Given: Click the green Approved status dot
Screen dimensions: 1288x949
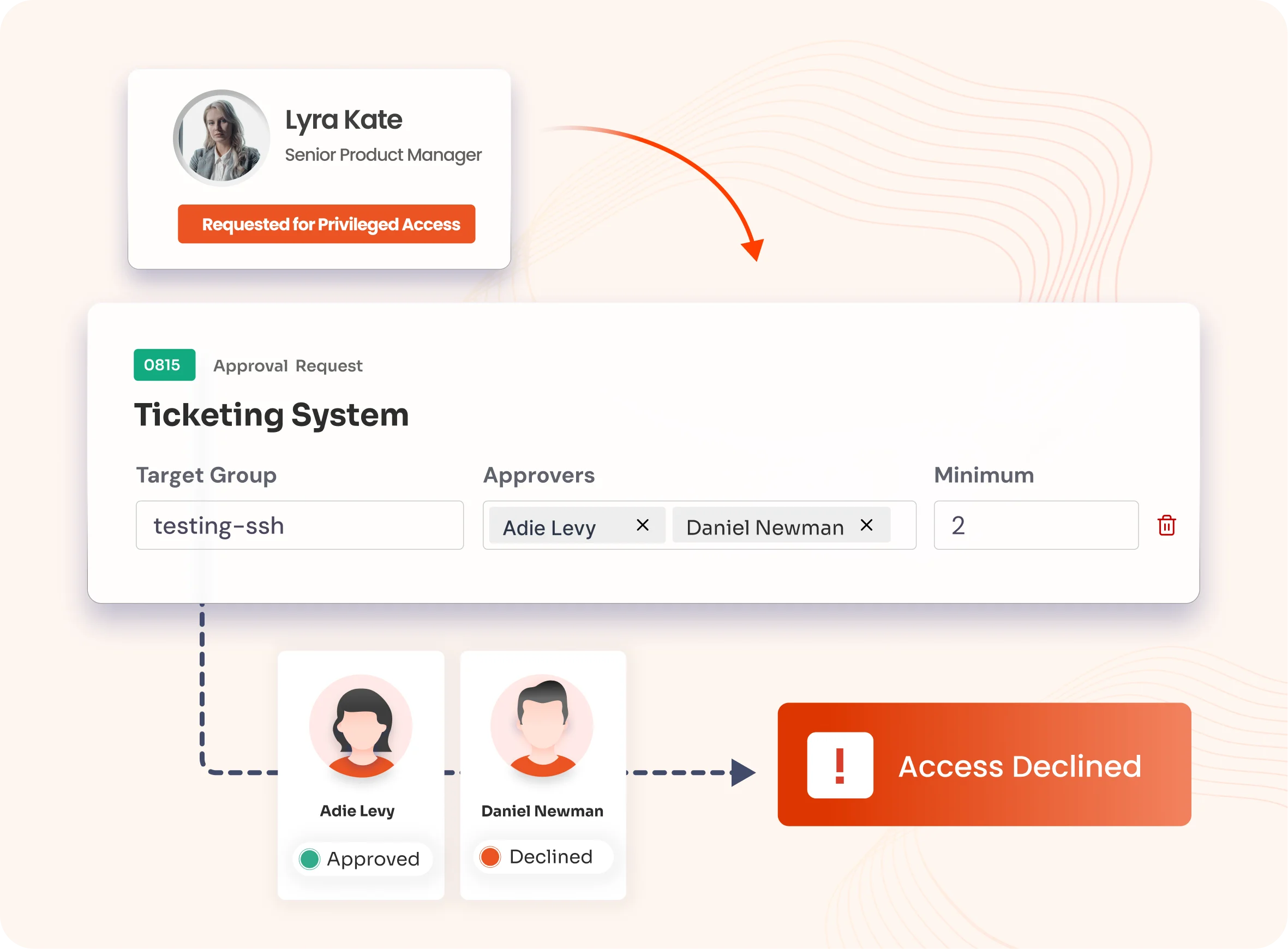Looking at the screenshot, I should (x=310, y=859).
